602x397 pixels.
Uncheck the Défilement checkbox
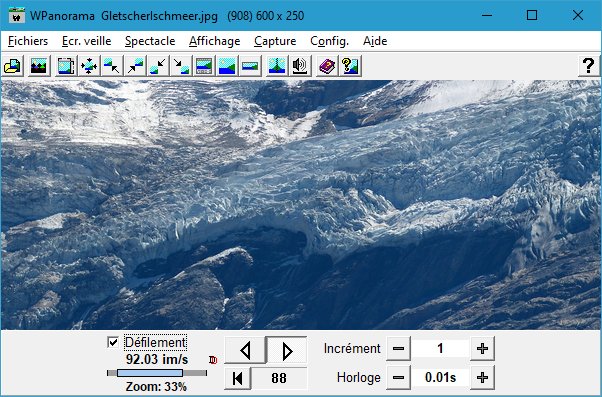(113, 342)
